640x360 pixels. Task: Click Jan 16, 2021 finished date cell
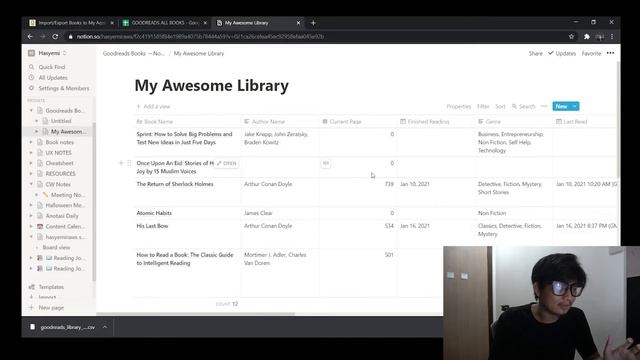click(x=436, y=233)
